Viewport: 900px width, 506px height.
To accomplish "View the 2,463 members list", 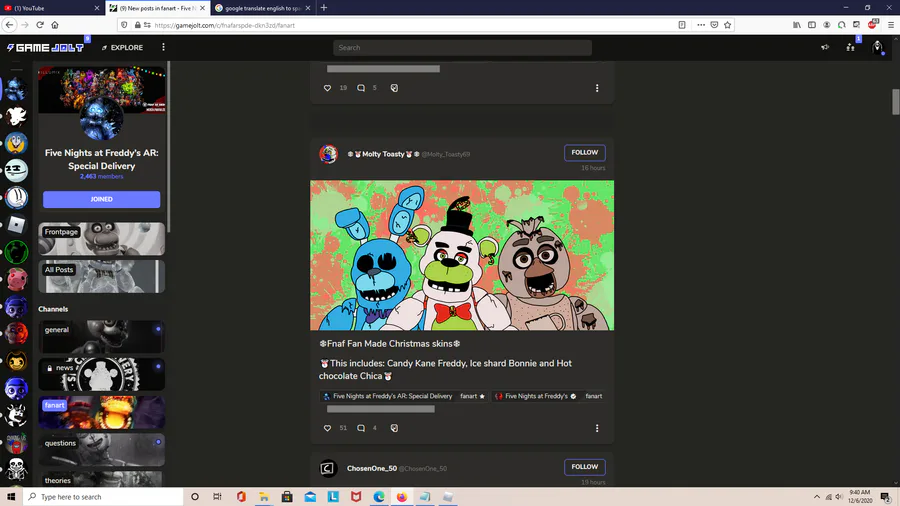I will [102, 176].
